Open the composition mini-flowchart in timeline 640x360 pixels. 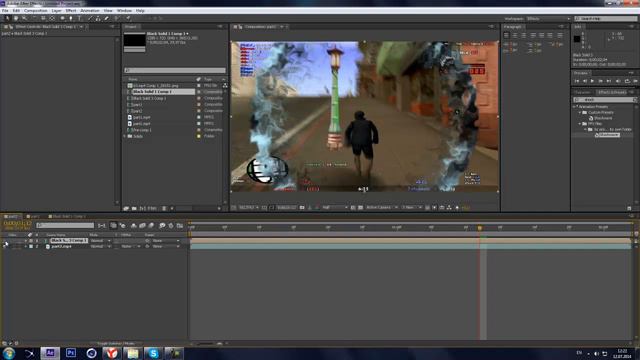[x=102, y=225]
